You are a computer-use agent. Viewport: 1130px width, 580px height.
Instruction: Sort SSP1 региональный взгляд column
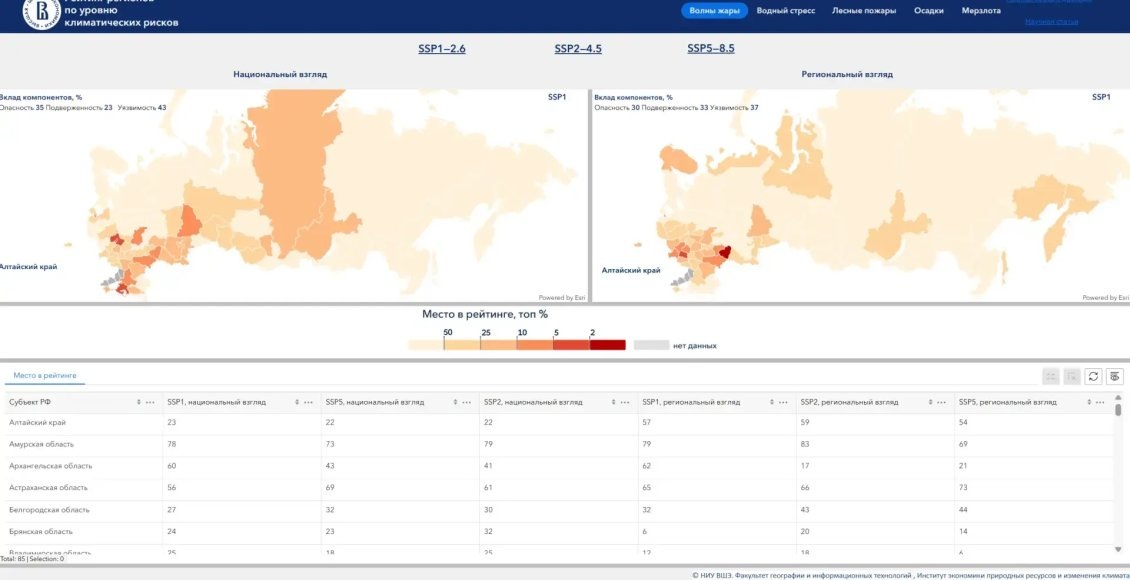pos(772,402)
